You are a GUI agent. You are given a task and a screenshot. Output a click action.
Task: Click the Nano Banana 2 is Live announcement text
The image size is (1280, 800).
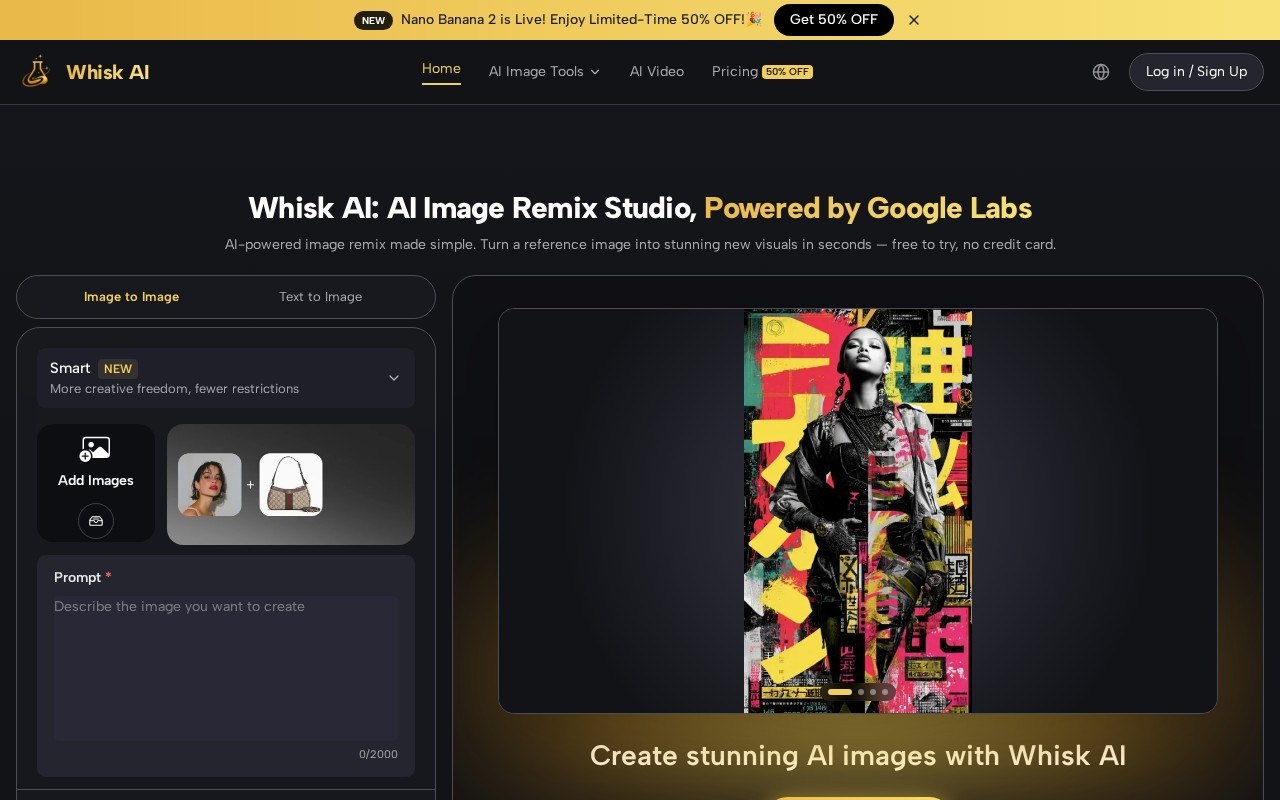[581, 20]
